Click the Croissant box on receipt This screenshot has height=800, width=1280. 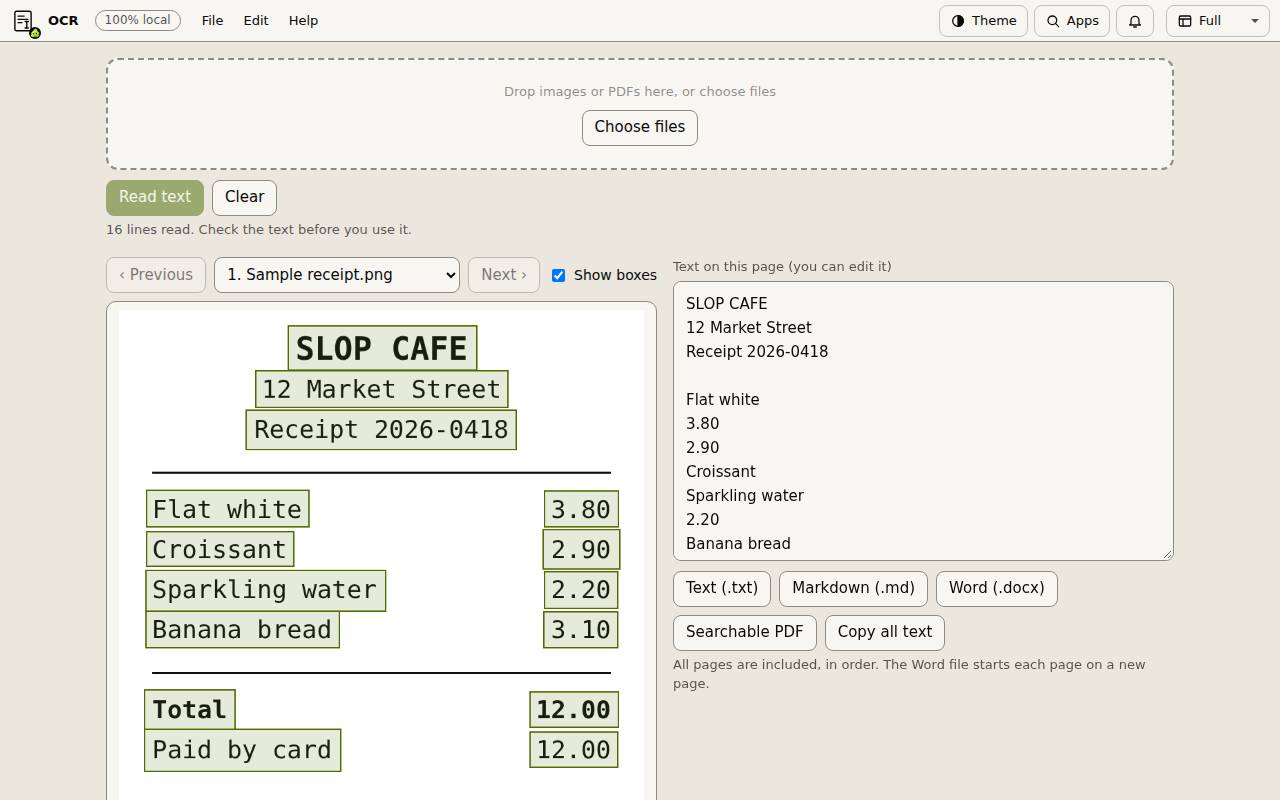[220, 549]
